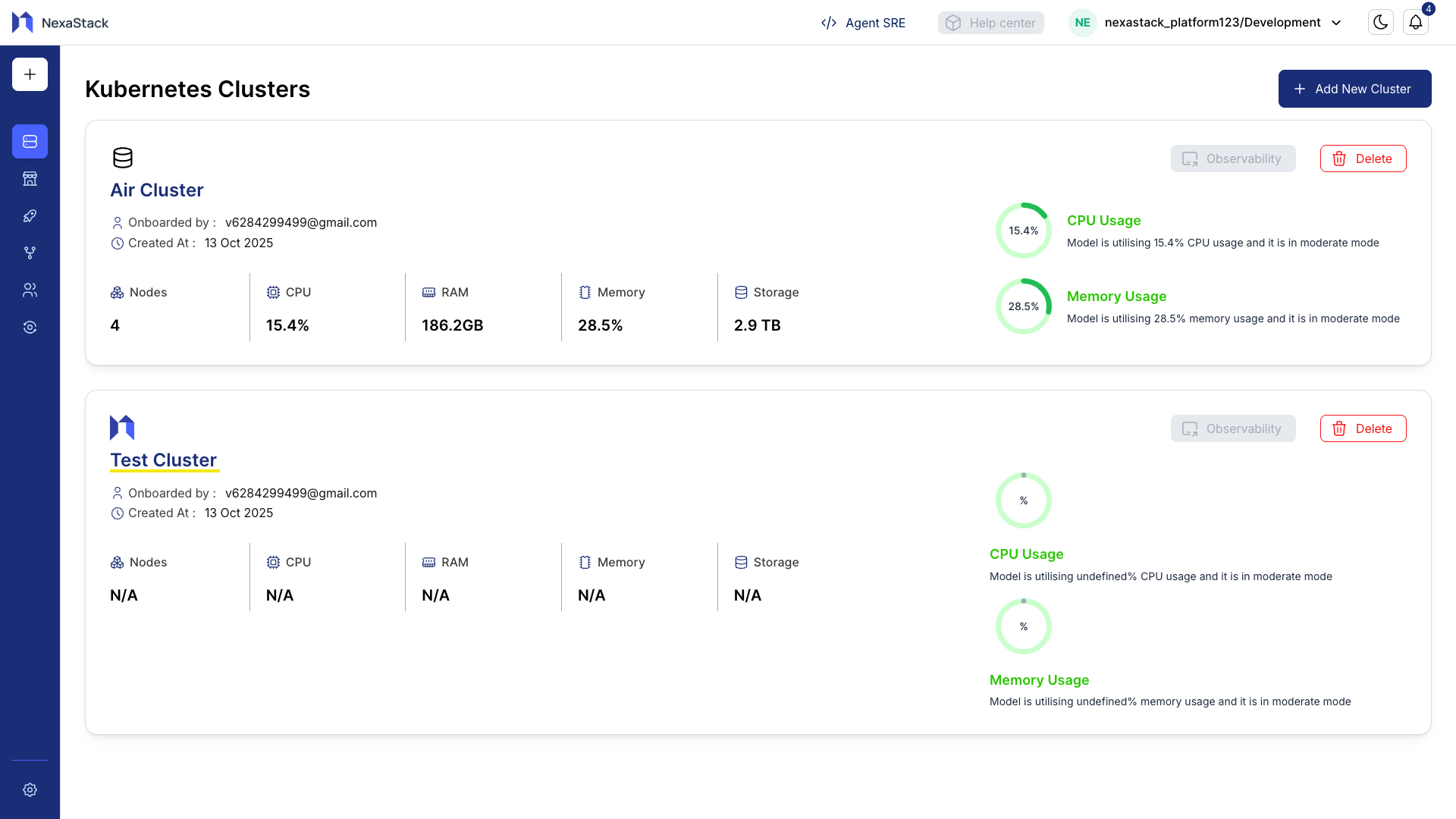The height and width of the screenshot is (819, 1456).
Task: Click the CPU Usage progress ring showing 15.4%
Action: point(1024,230)
